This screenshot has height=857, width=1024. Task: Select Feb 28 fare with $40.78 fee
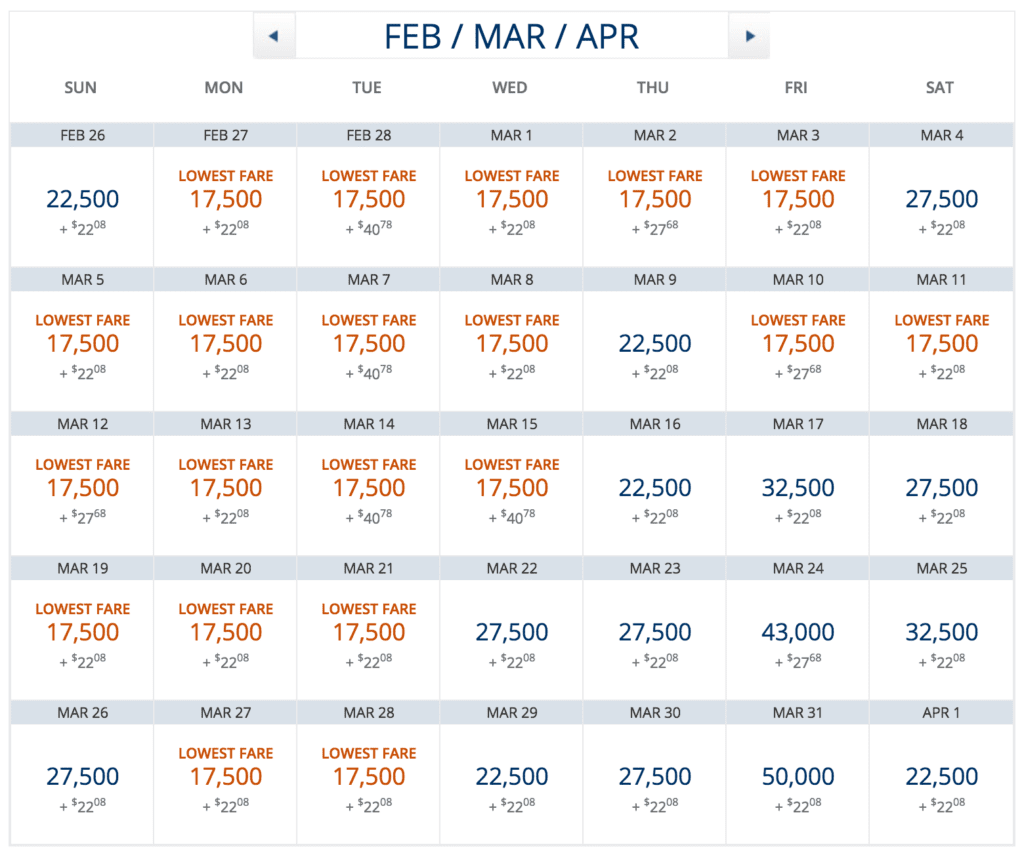(x=368, y=199)
